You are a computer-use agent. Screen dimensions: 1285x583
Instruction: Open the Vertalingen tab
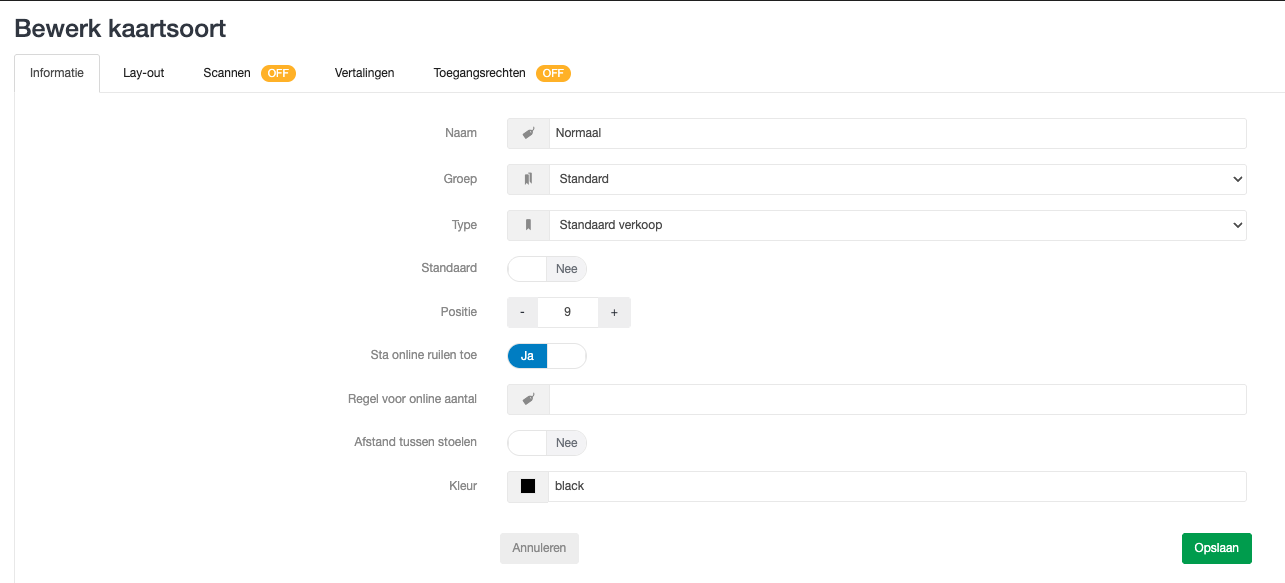(x=365, y=73)
